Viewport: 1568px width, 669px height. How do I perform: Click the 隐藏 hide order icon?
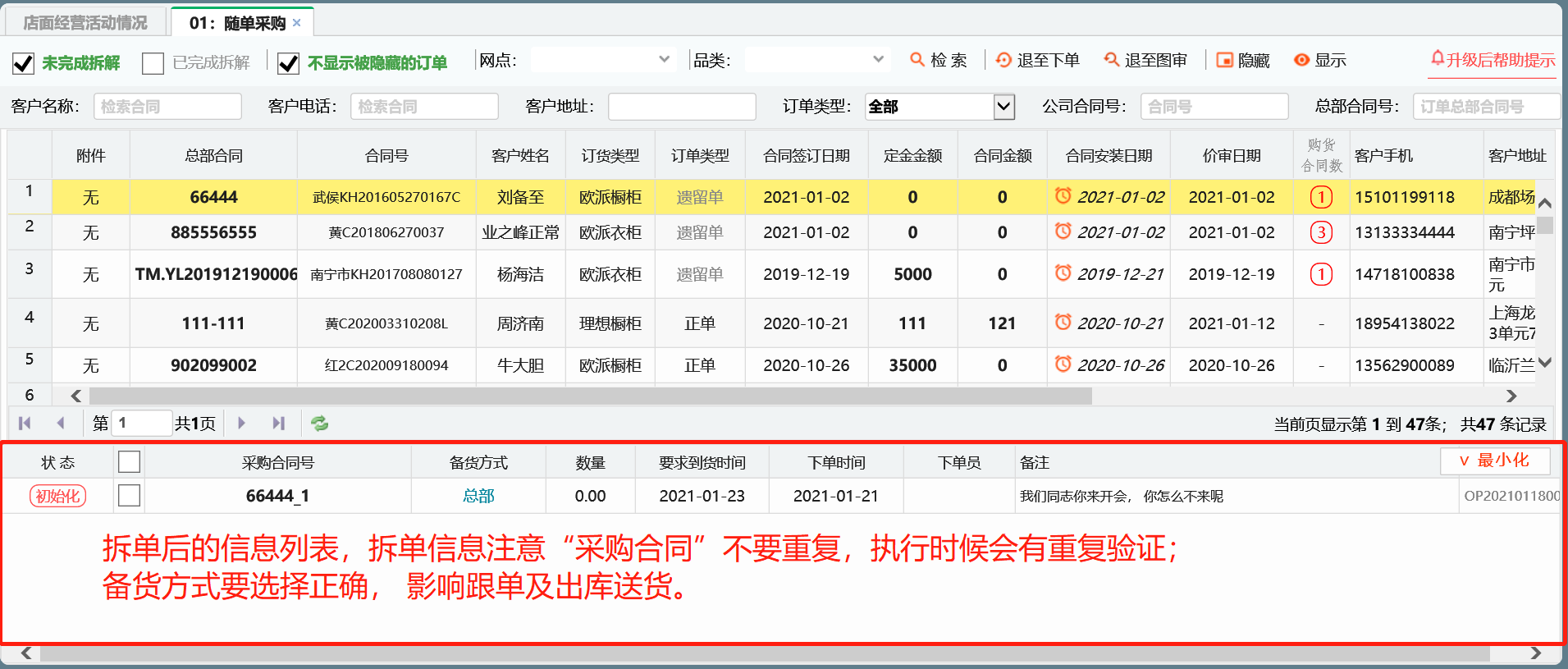pyautogui.click(x=1224, y=60)
